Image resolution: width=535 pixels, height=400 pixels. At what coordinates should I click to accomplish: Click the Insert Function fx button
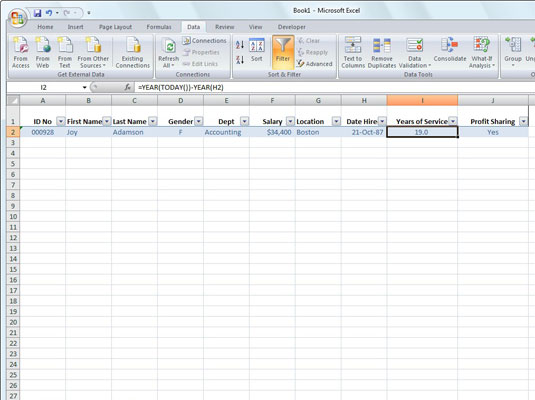tap(127, 87)
